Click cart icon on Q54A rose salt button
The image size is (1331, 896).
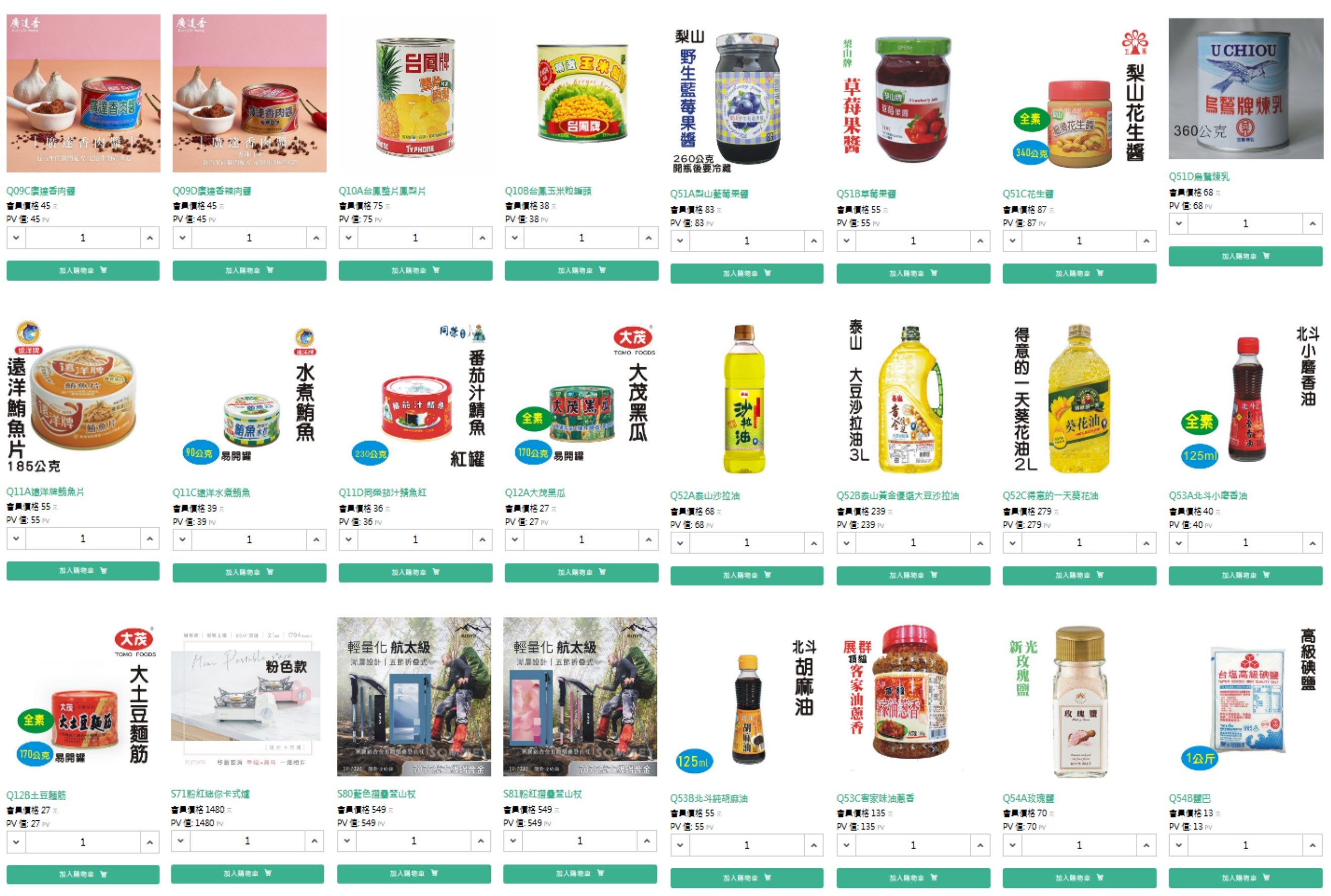(x=1100, y=877)
